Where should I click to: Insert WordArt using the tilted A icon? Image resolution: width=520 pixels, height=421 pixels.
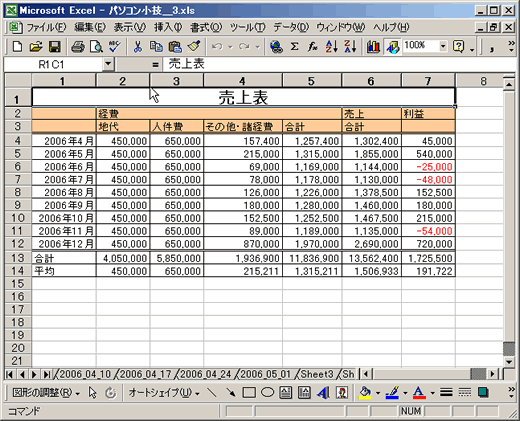coord(323,393)
